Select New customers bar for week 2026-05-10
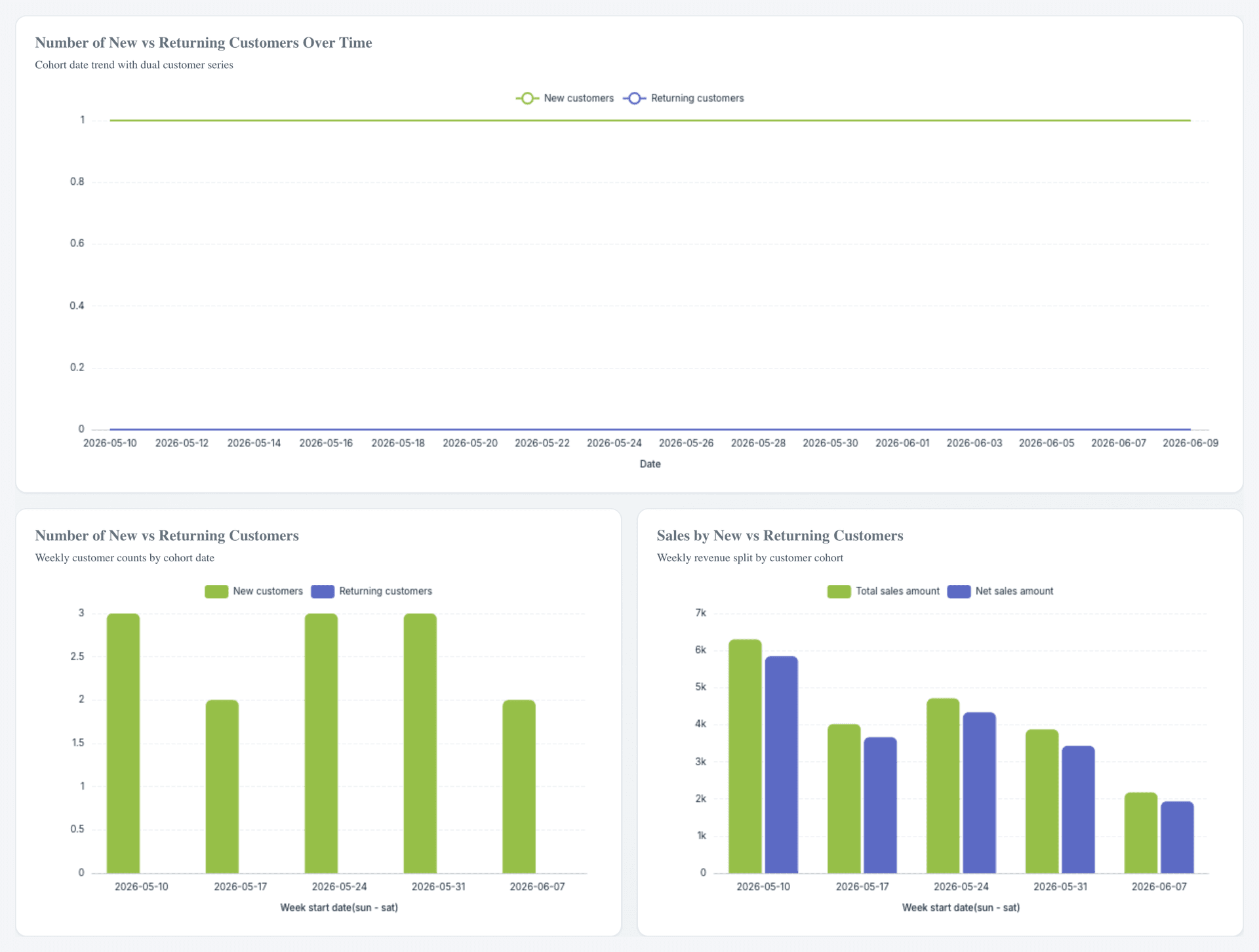The width and height of the screenshot is (1259, 952). point(123,744)
